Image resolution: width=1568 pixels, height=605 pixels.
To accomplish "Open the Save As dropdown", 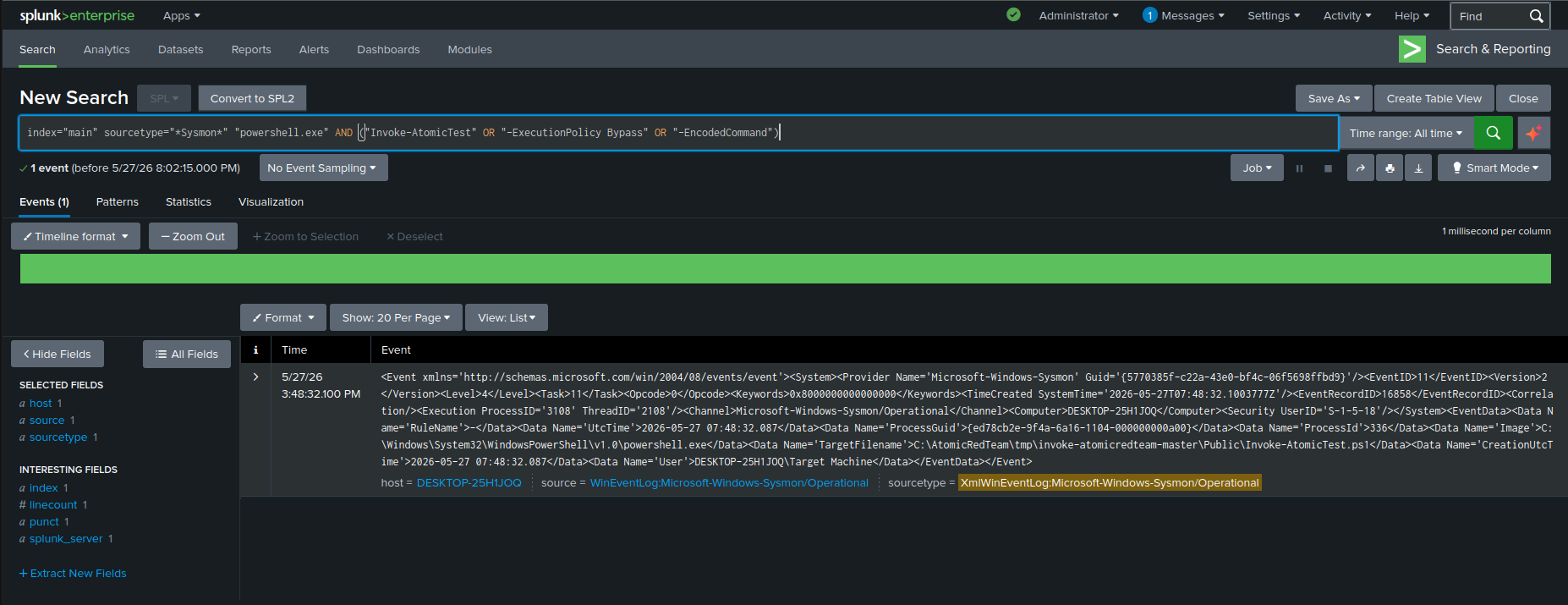I will coord(1334,98).
